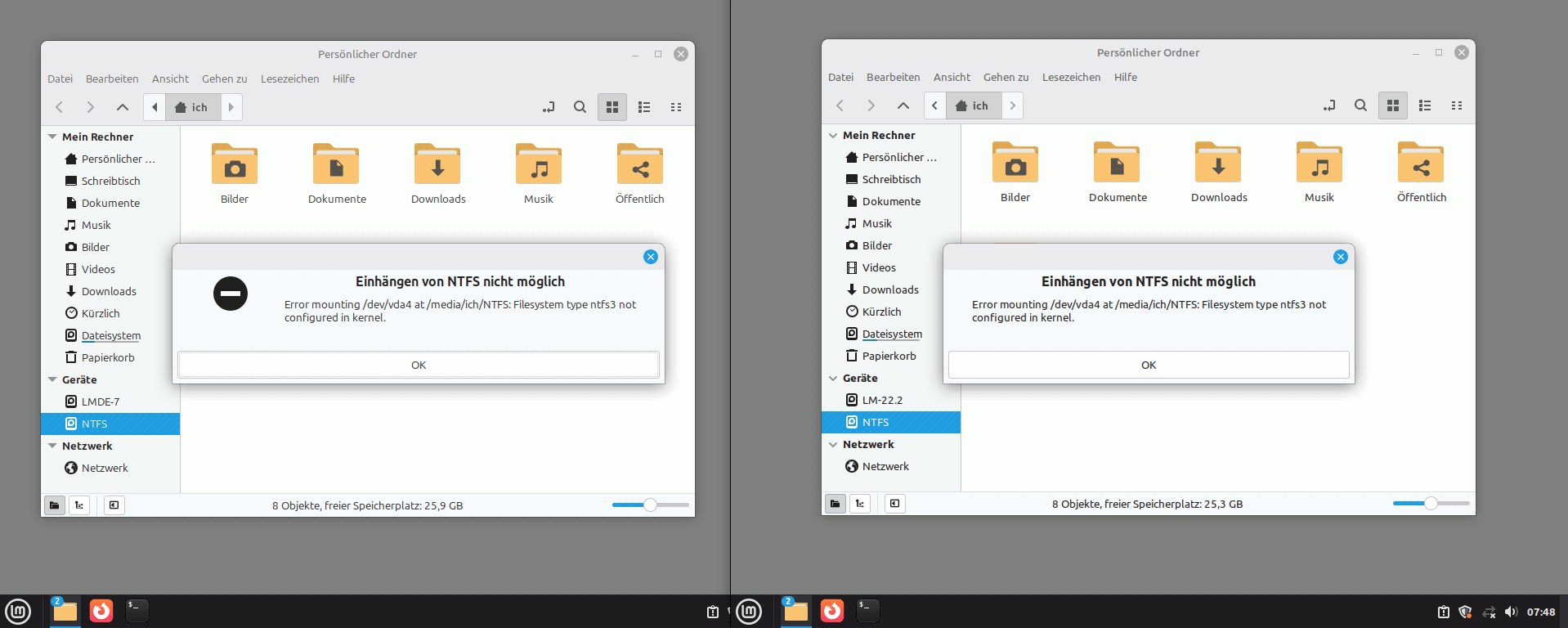The image size is (1568, 628).
Task: Close right NTFS error dialog with X
Action: click(x=1341, y=257)
